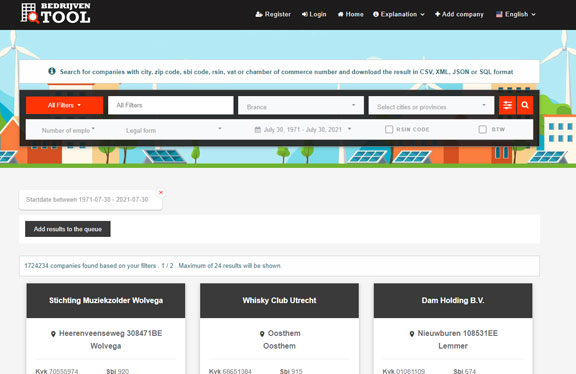The width and height of the screenshot is (576, 374).
Task: Open Select cities or provinces dropdown
Action: [x=431, y=106]
